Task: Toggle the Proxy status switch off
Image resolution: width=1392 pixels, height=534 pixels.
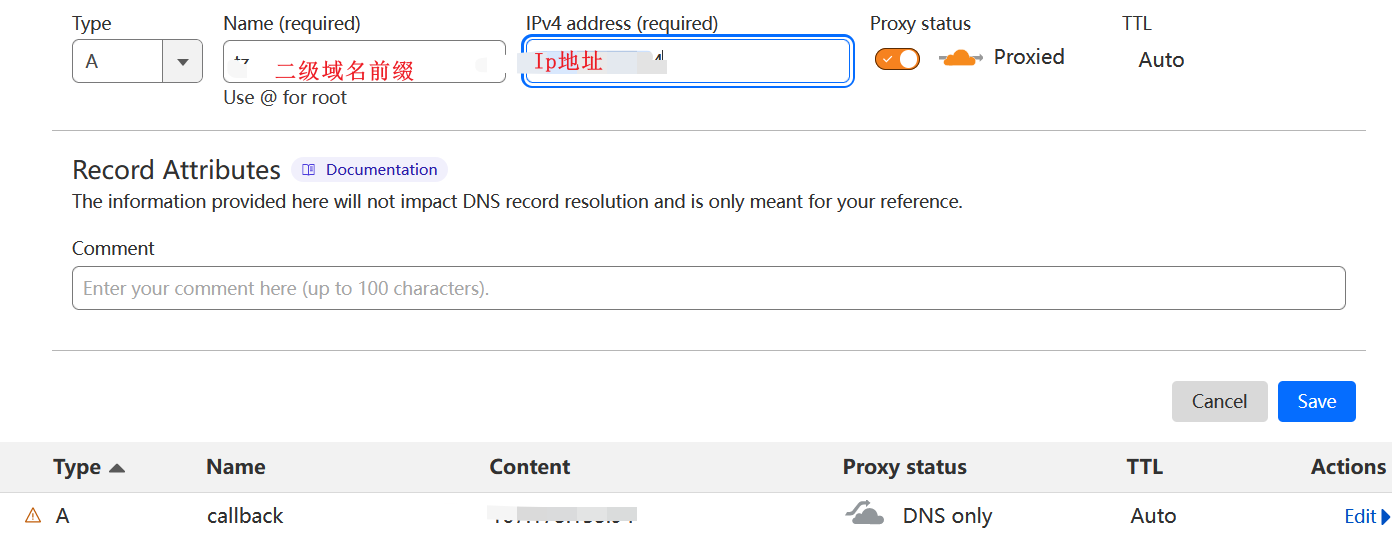Action: point(897,59)
